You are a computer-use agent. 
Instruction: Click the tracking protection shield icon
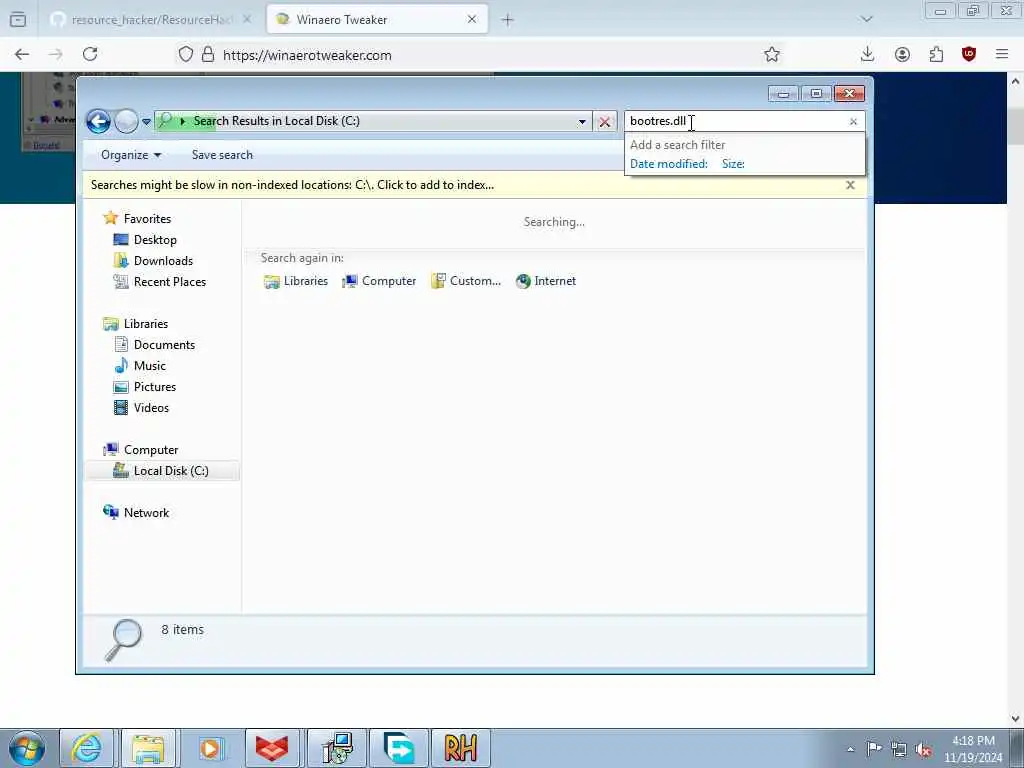186,55
